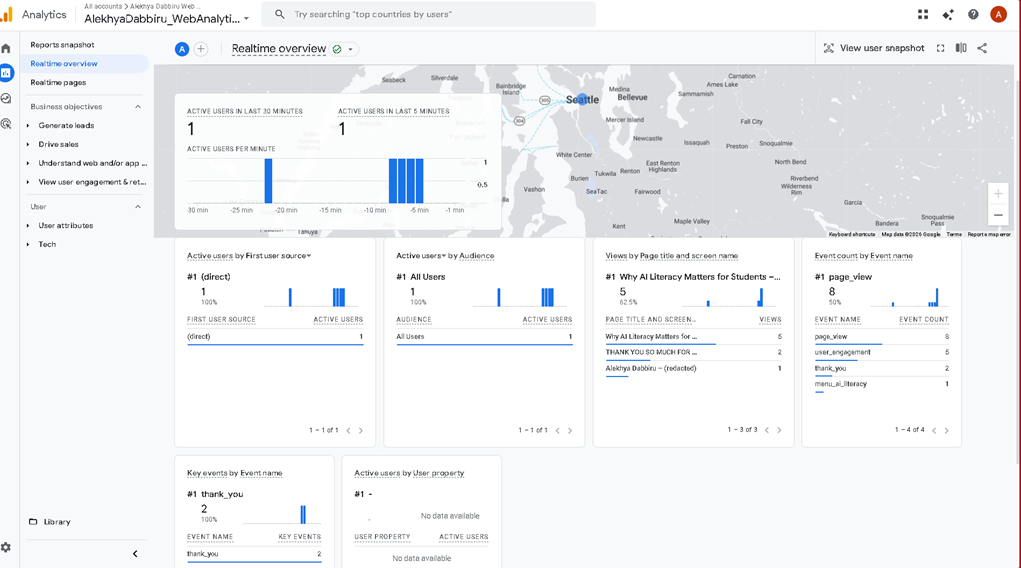
Task: Collapse the left navigation panel
Action: pyautogui.click(x=135, y=553)
